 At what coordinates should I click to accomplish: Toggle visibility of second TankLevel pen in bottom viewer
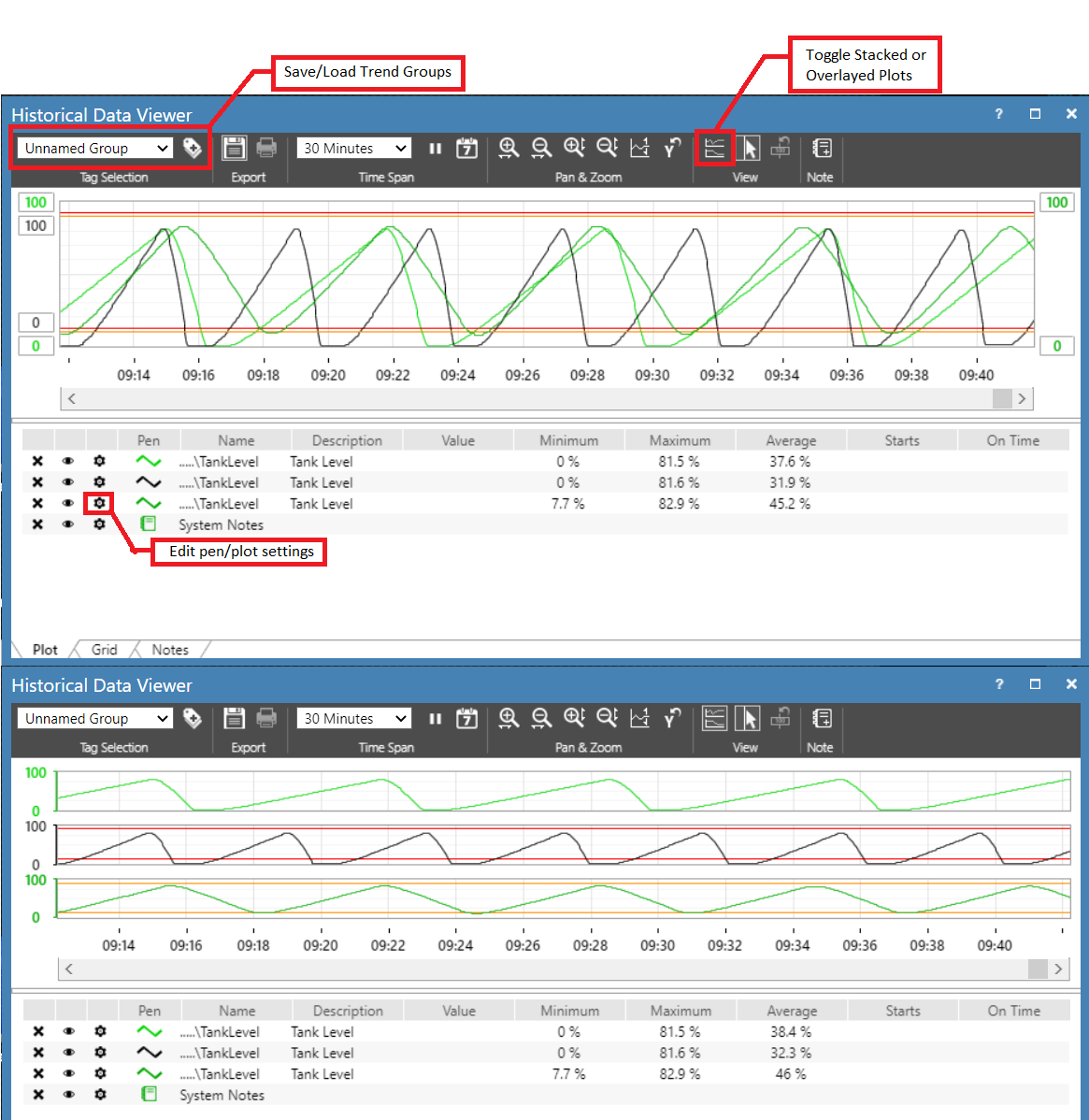click(x=68, y=1052)
